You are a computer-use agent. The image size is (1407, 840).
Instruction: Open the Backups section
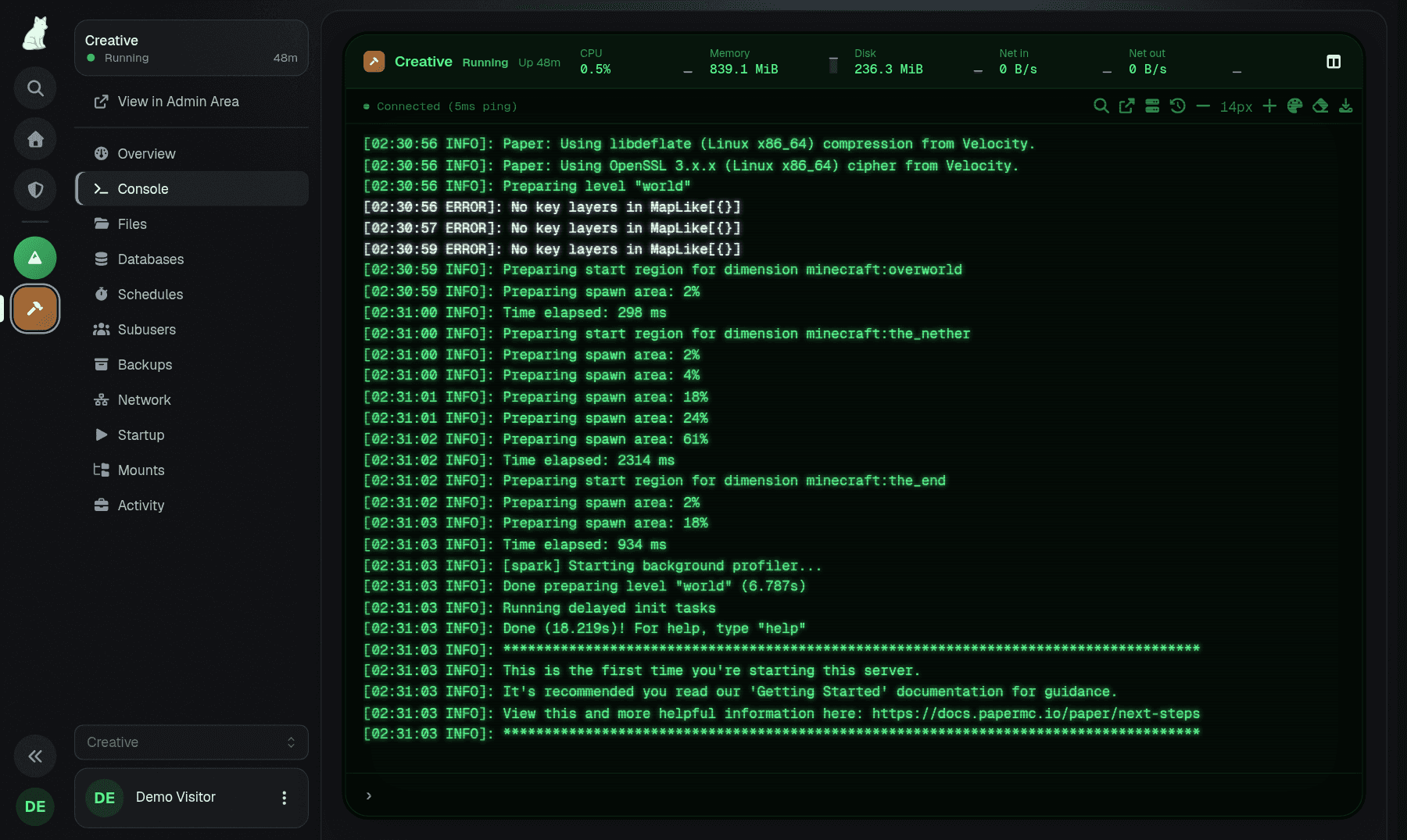click(x=192, y=365)
